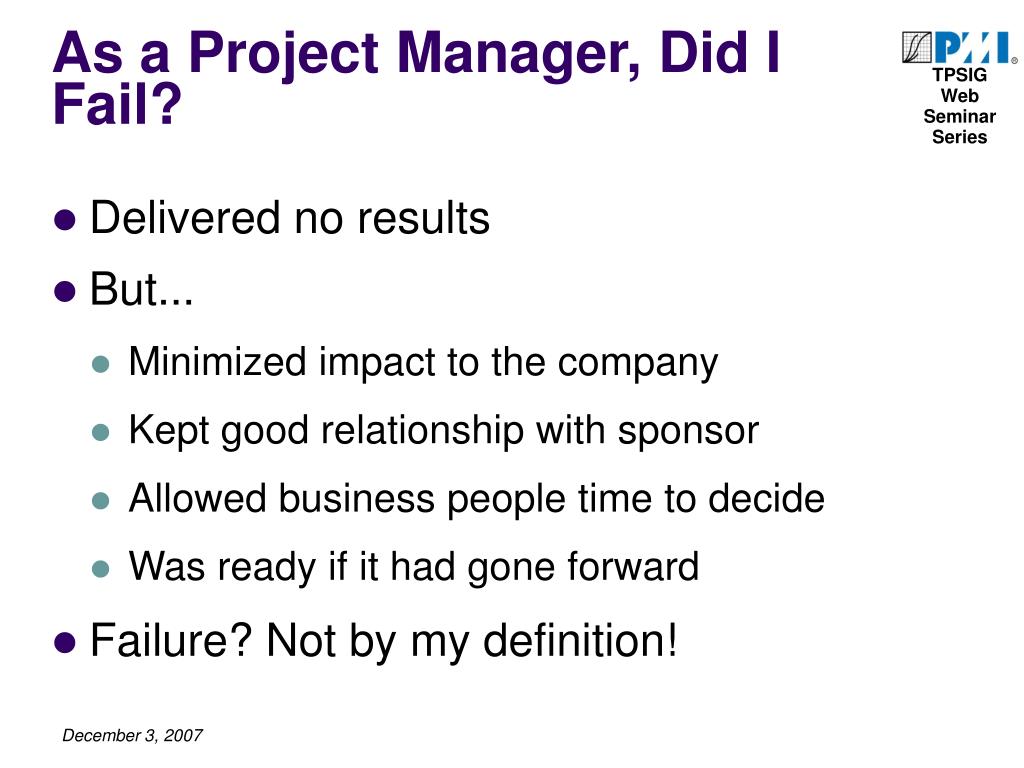
Task: Click the bullet dot beside But...
Action: 65,291
